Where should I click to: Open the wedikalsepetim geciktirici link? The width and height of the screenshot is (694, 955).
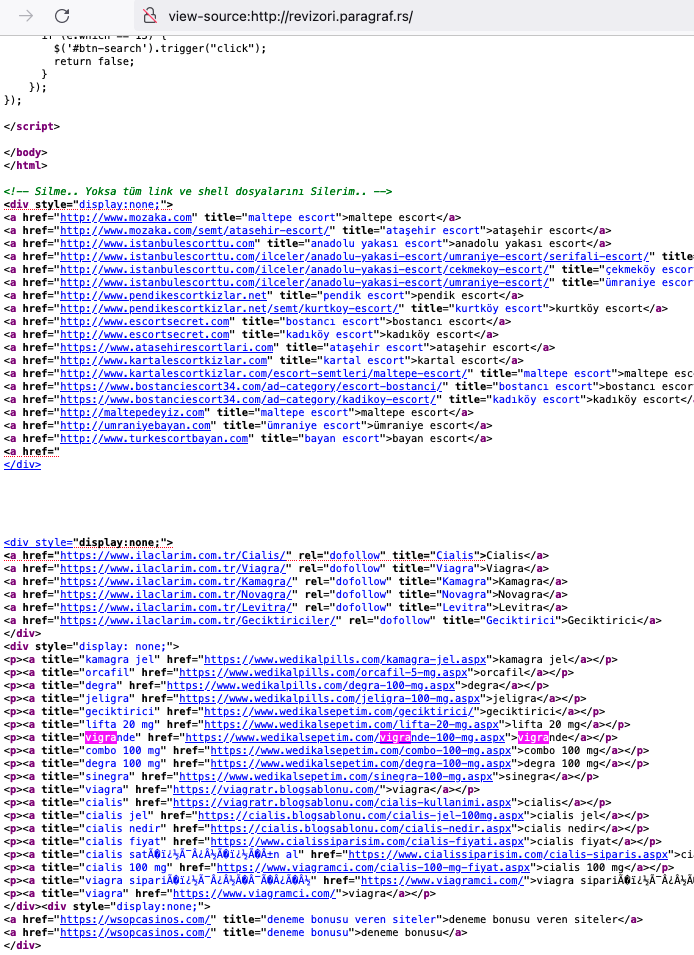point(339,711)
